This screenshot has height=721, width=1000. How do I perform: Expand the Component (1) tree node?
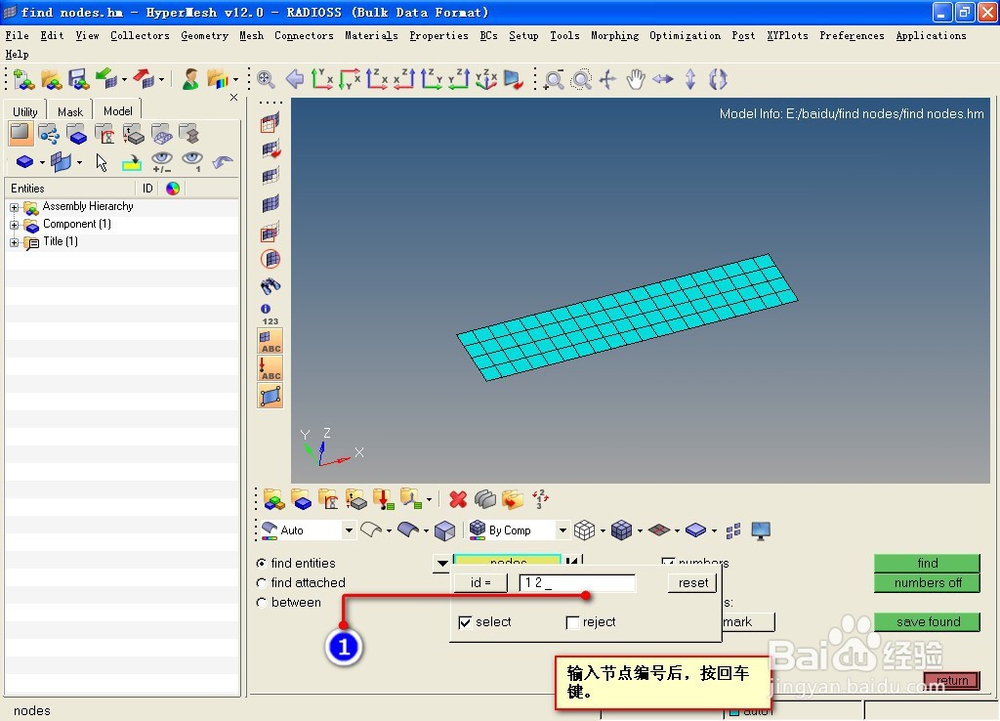tap(14, 225)
